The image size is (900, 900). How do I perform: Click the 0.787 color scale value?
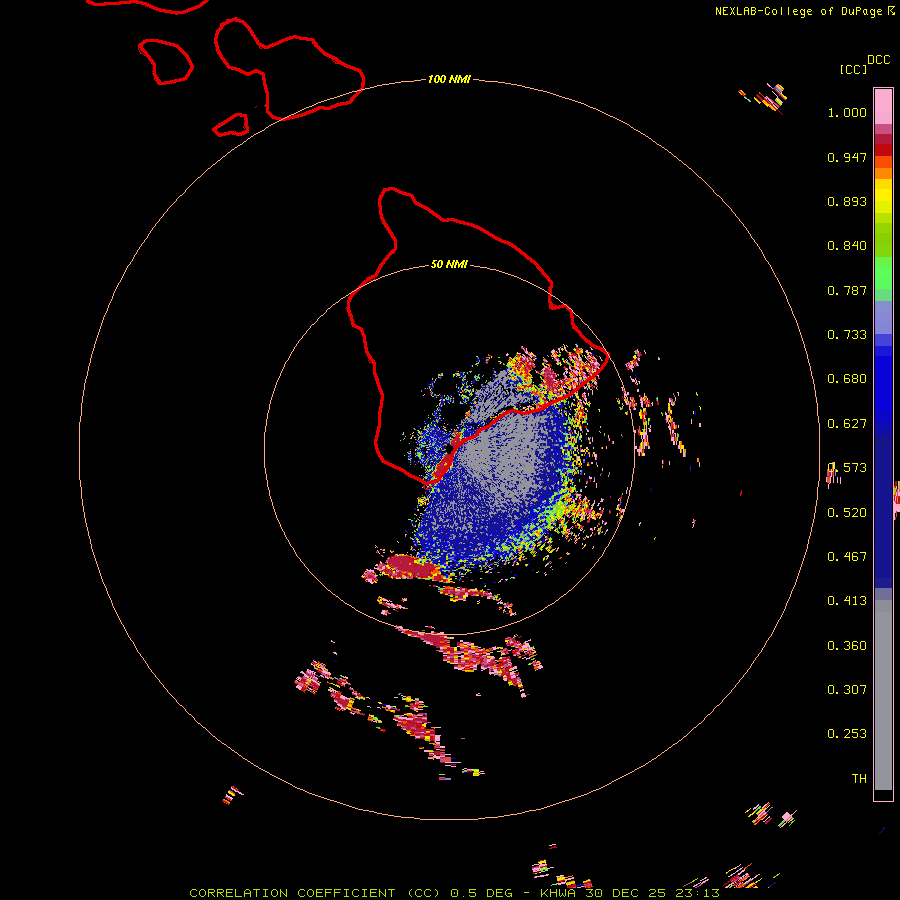pos(847,290)
